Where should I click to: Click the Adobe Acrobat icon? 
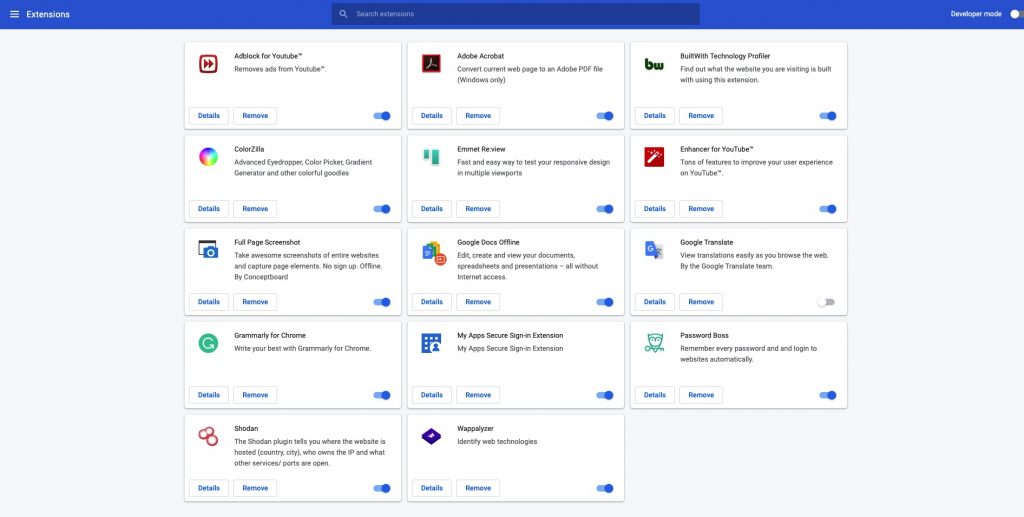[x=431, y=63]
